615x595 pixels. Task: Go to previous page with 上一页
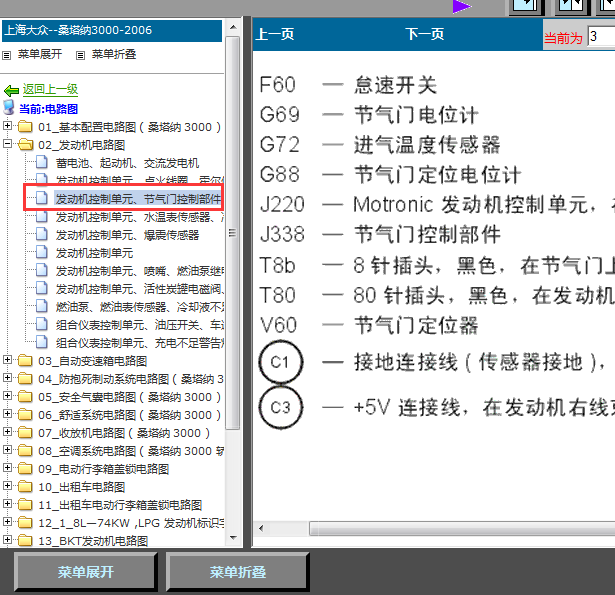tap(275, 34)
